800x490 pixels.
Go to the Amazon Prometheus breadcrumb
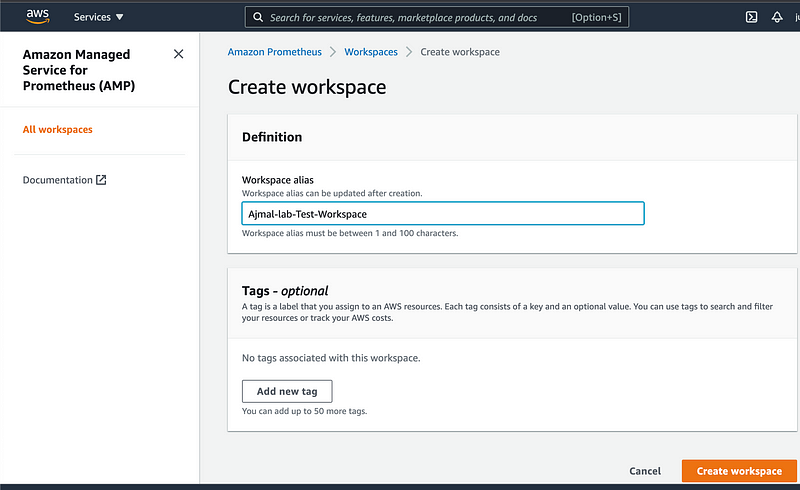[x=274, y=52]
